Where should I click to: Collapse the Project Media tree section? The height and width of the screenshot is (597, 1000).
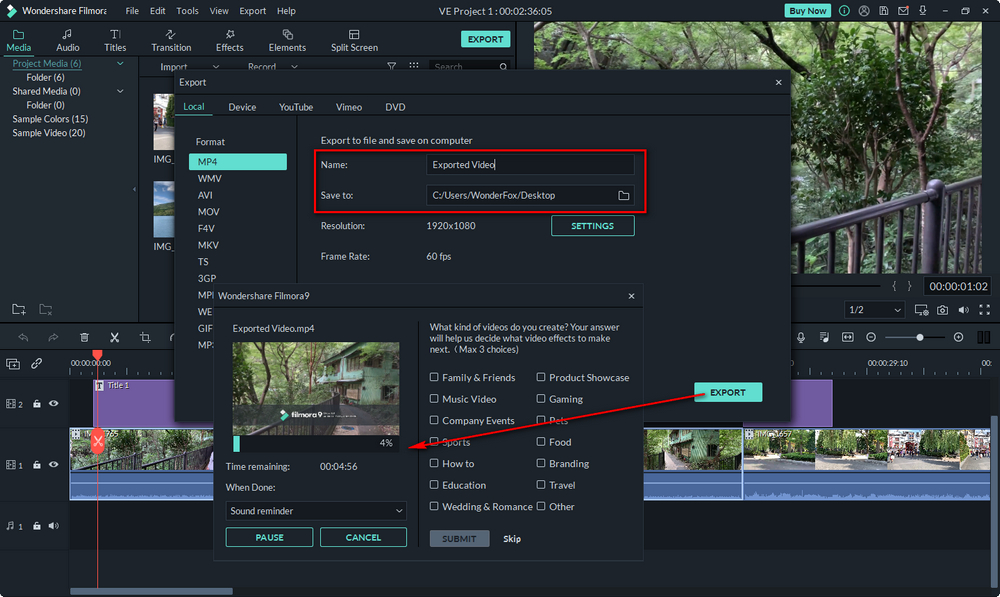coord(120,63)
